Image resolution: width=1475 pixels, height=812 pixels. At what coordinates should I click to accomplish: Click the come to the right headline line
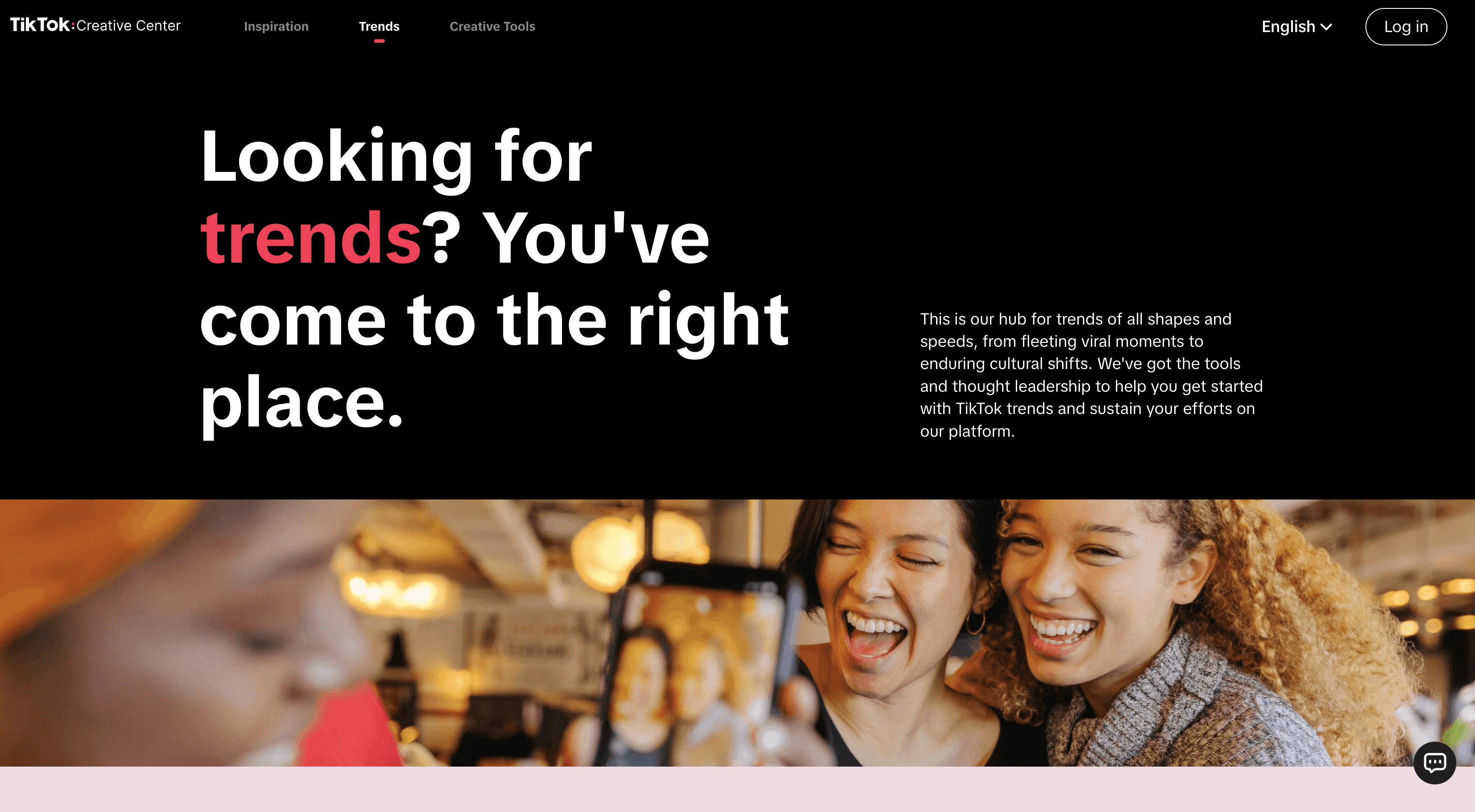495,321
